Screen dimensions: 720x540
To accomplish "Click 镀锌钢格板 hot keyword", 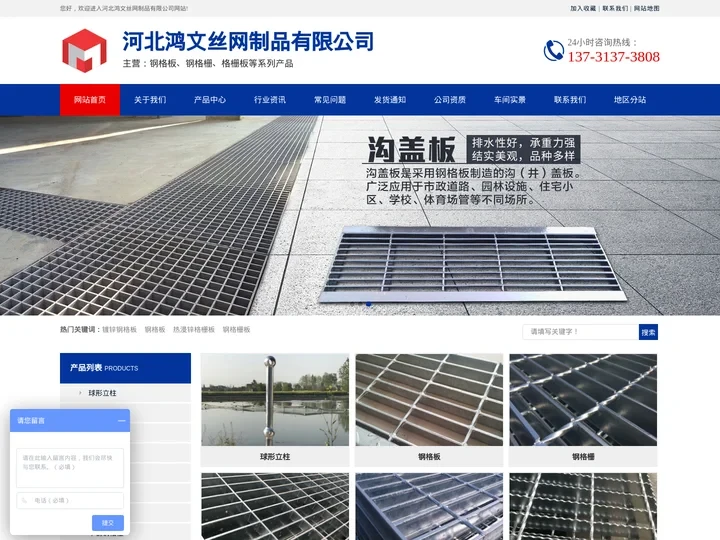I will 119,330.
